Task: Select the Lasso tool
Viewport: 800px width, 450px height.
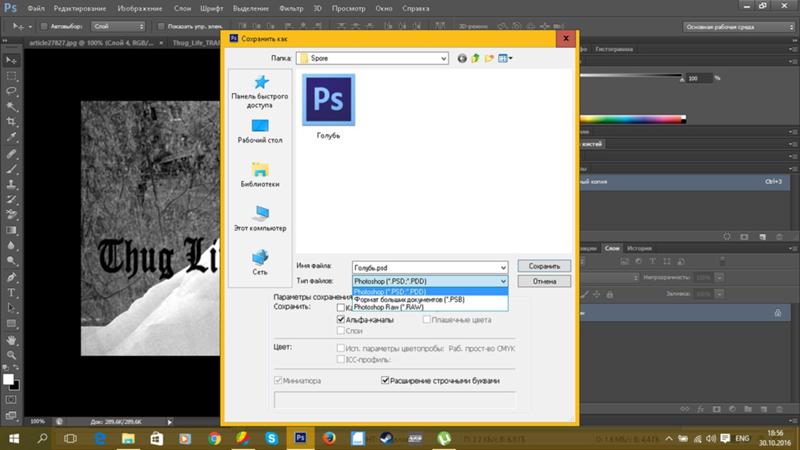Action: pyautogui.click(x=11, y=91)
